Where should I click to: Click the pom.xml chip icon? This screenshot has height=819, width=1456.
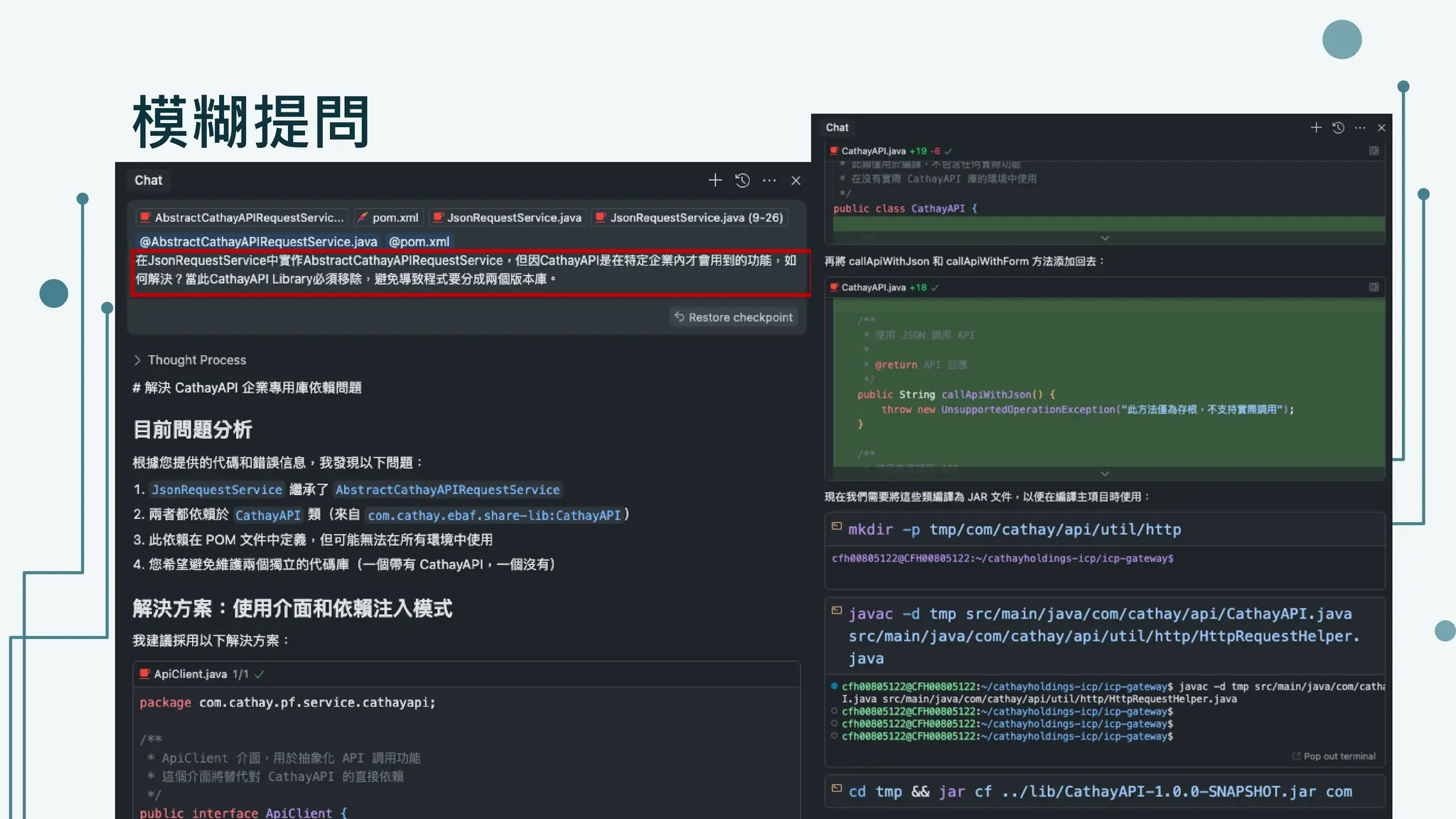coord(363,218)
